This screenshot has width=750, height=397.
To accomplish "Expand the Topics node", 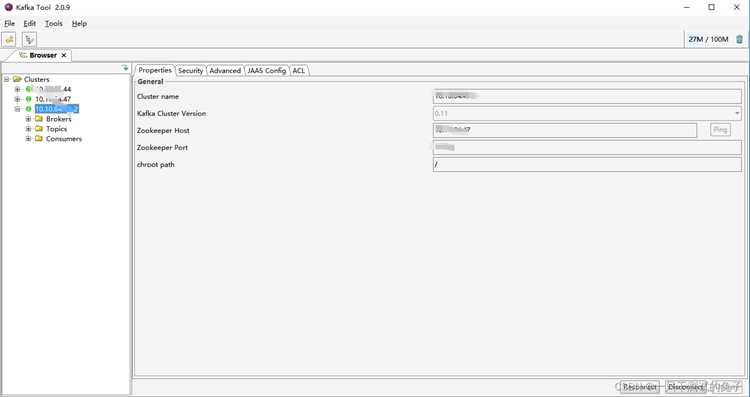I will 28,129.
